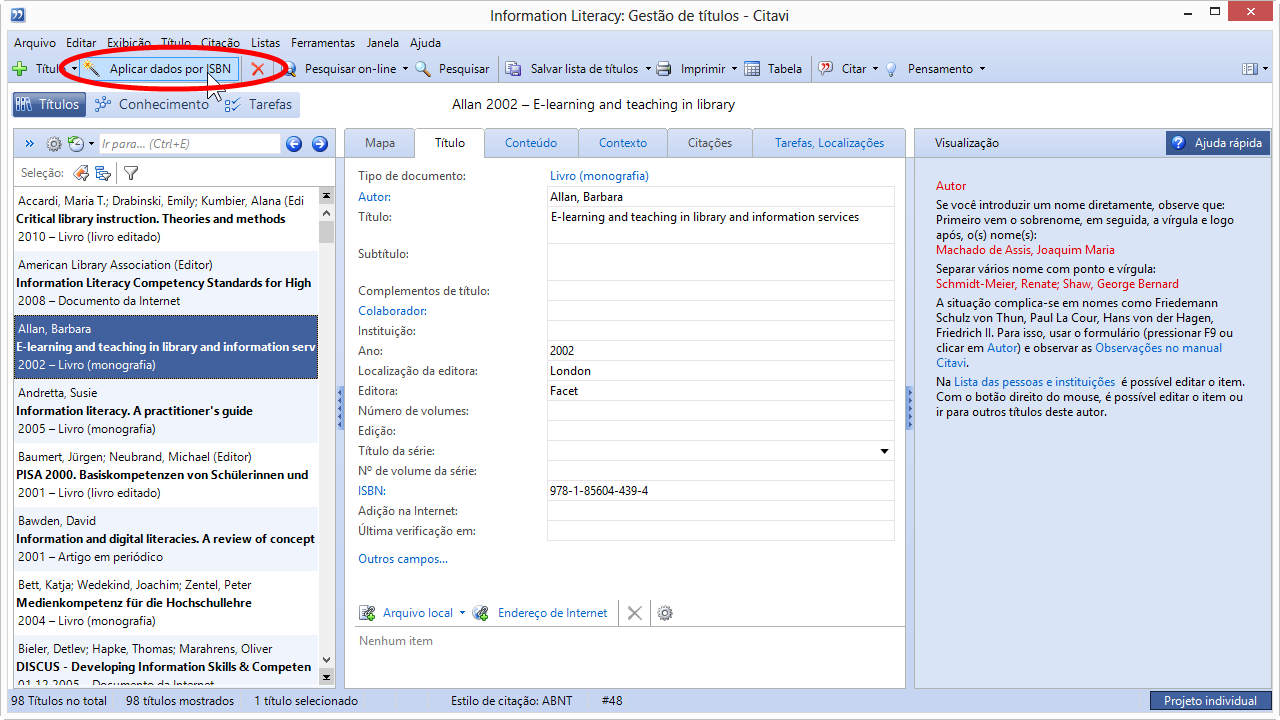Click the Pesquisar magnifier button
This screenshot has width=1280, height=720.
pos(452,69)
